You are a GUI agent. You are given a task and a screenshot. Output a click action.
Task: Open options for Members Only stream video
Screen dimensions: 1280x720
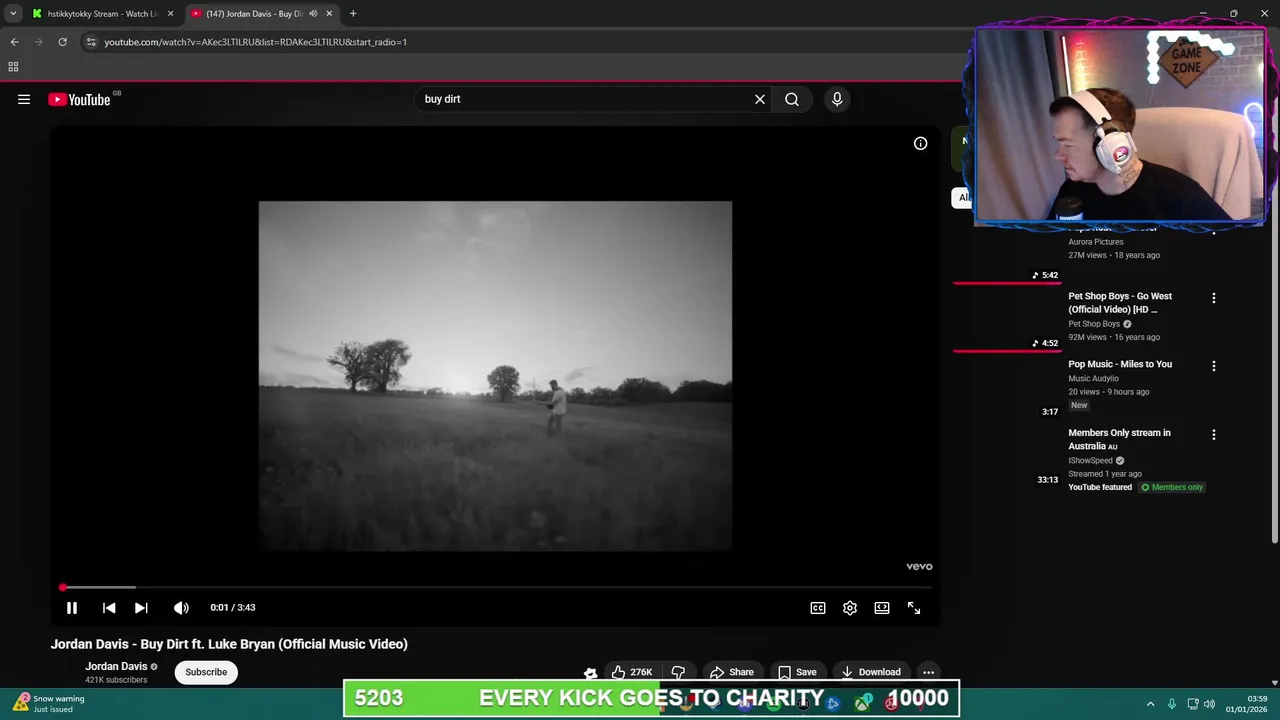coord(1214,435)
